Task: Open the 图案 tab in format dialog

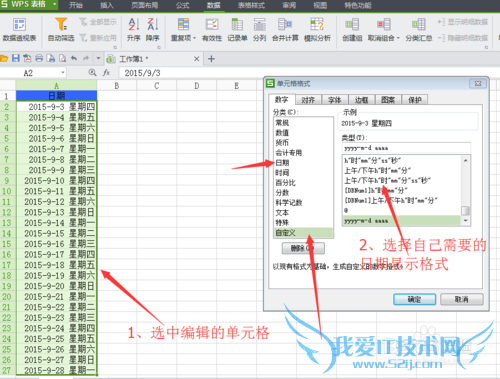Action: [x=388, y=100]
